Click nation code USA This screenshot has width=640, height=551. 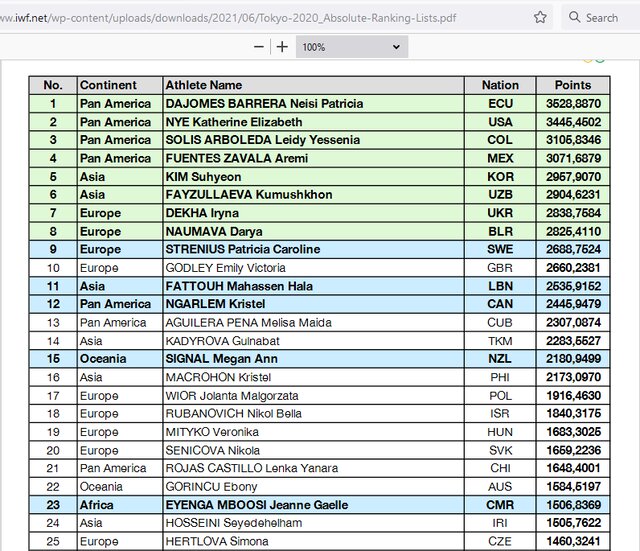click(500, 122)
